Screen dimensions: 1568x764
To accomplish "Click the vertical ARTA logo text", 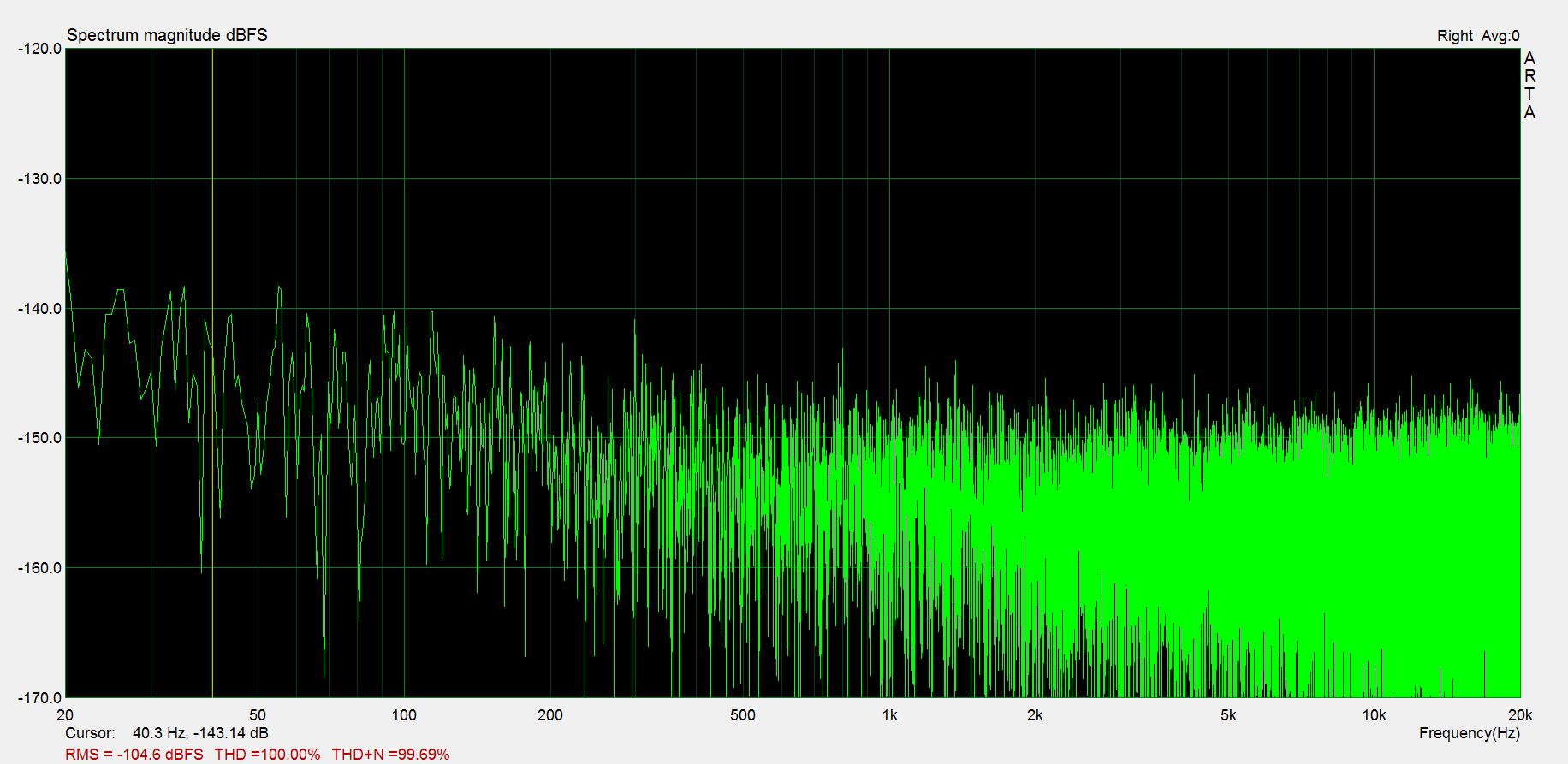I will (1529, 85).
